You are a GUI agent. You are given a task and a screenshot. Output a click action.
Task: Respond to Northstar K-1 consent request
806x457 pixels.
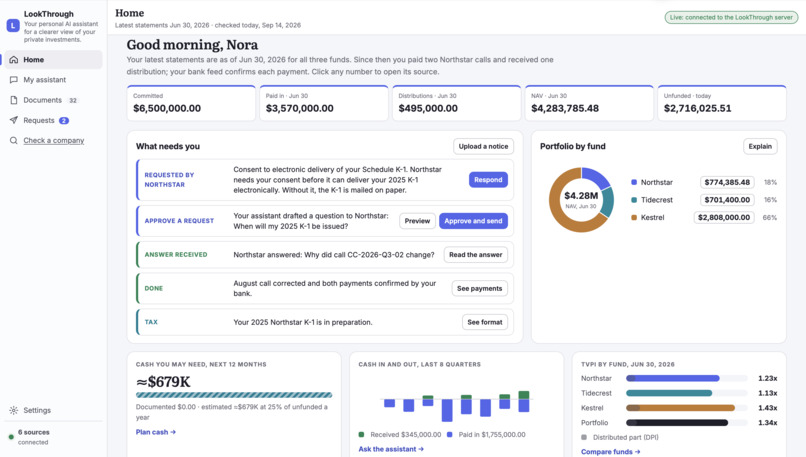488,179
